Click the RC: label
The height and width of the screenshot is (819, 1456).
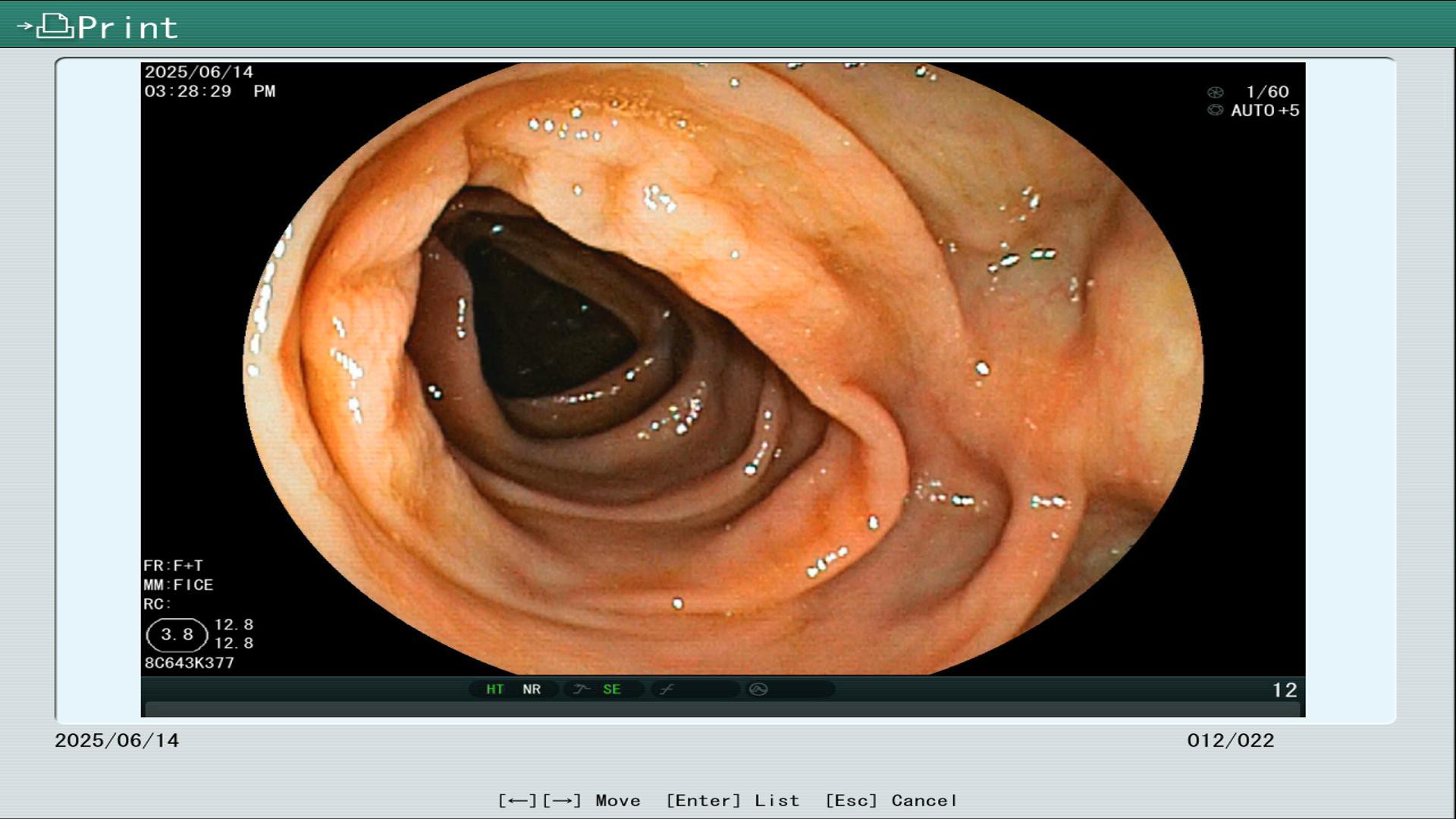157,604
